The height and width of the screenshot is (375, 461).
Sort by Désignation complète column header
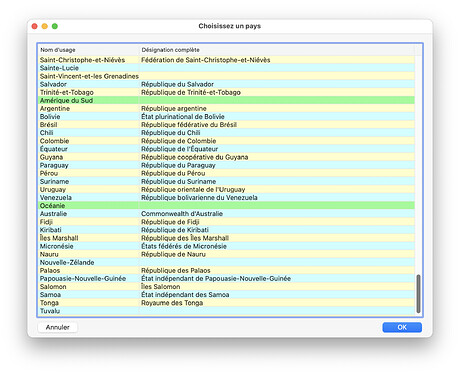[277, 50]
